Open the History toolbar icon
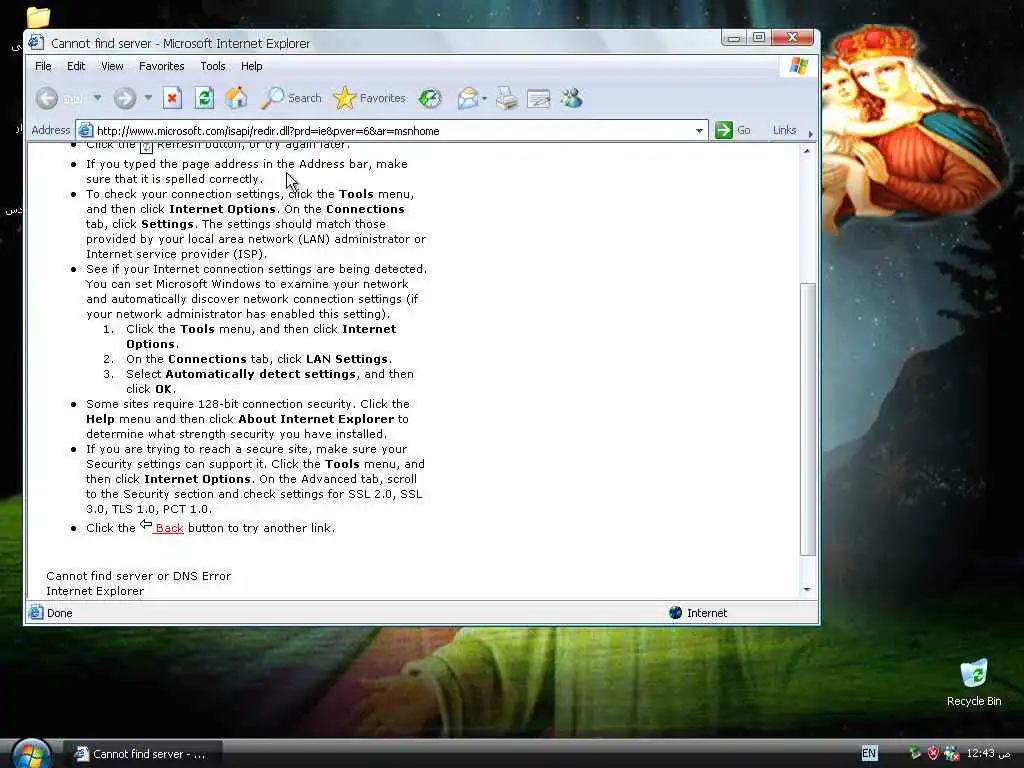Viewport: 1024px width, 768px height. (x=430, y=99)
